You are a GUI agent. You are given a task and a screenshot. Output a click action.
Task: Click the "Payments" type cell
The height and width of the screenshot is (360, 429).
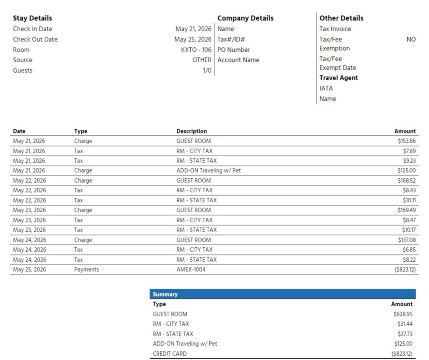tap(86, 269)
